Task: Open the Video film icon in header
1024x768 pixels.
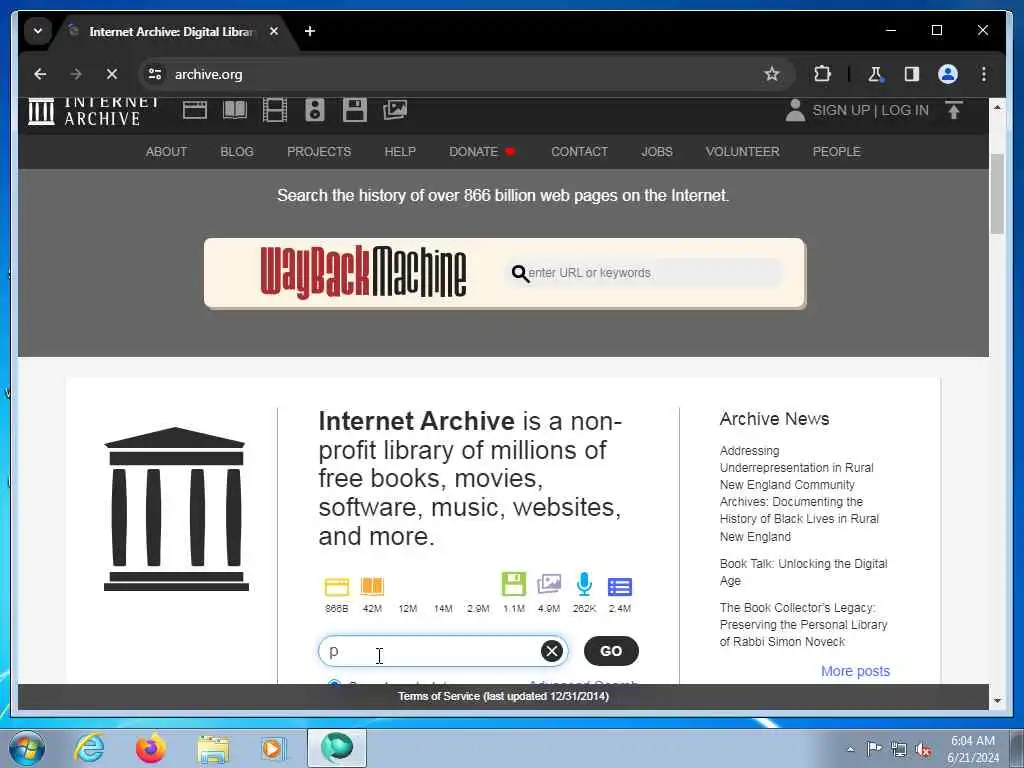Action: tap(274, 110)
